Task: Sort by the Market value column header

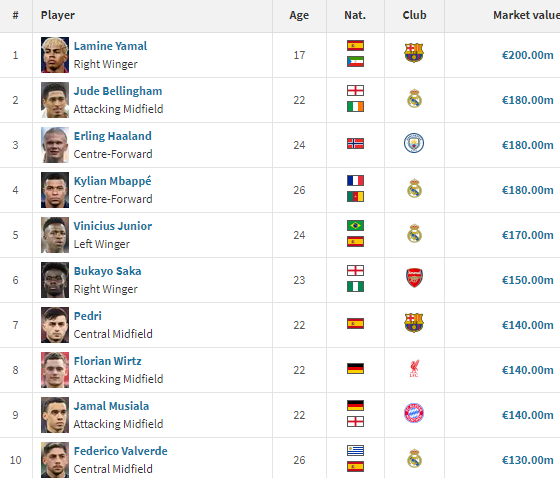Action: (x=526, y=15)
